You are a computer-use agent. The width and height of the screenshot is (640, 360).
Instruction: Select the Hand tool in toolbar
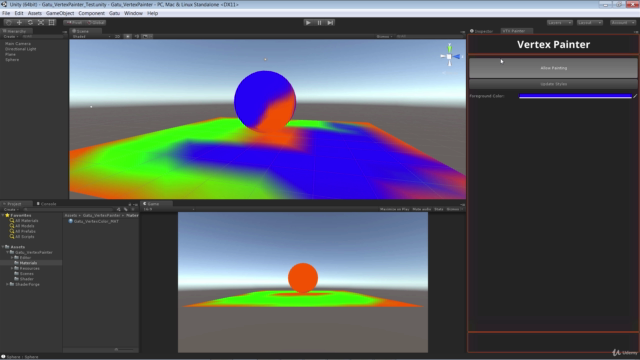click(9, 22)
